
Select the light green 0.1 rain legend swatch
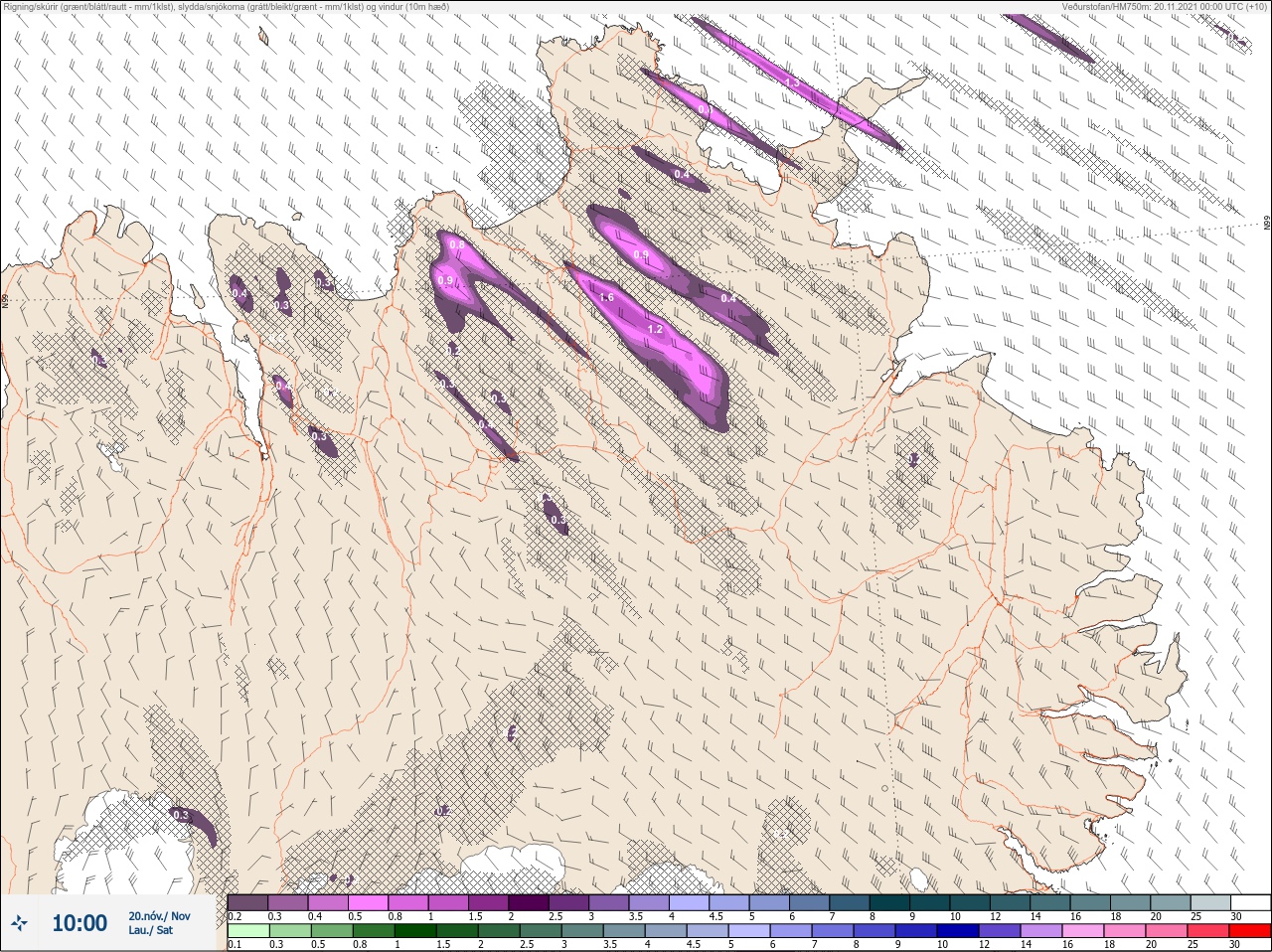247,930
